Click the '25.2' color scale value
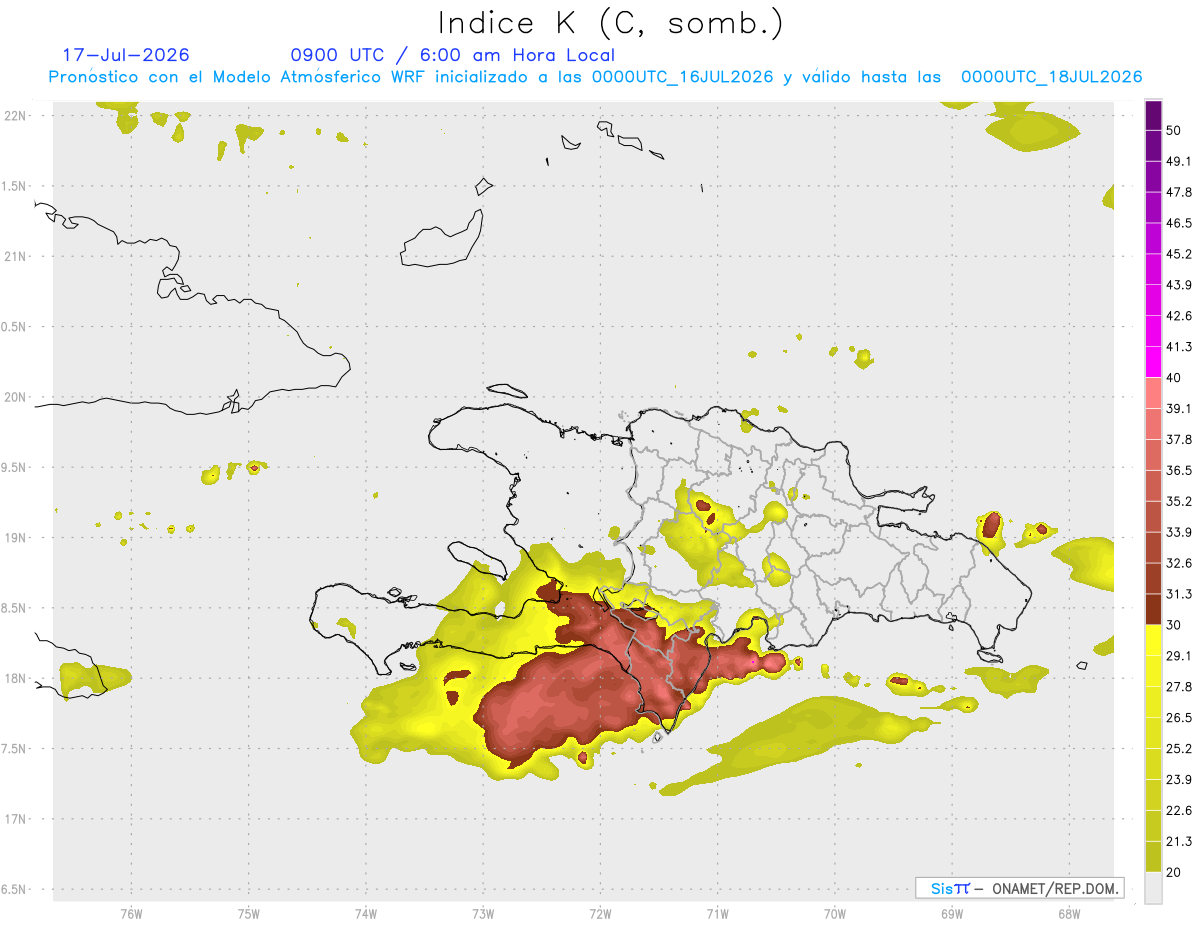This screenshot has height=927, width=1200. tap(1179, 749)
